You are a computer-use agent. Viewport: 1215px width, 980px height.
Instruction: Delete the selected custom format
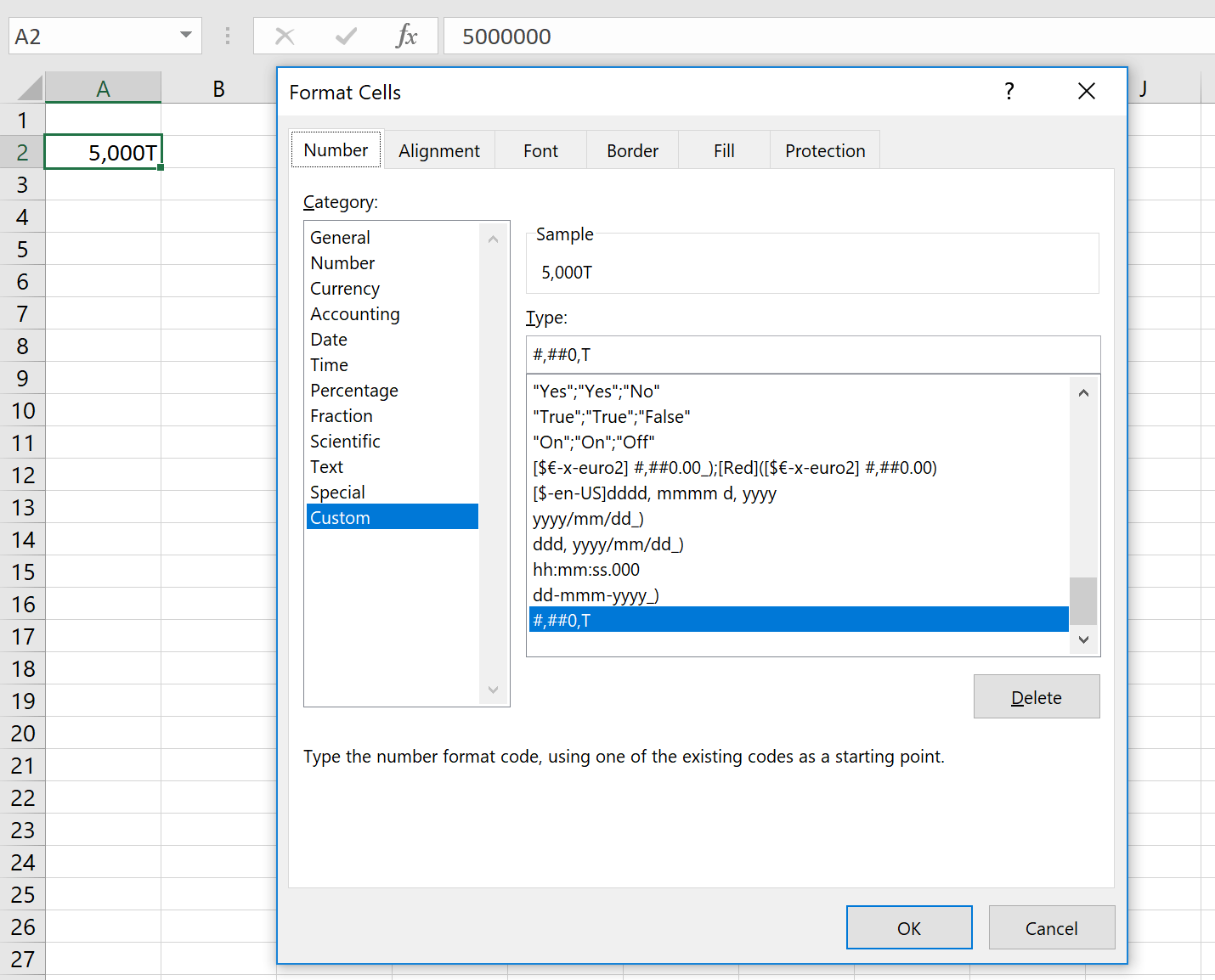coord(1036,697)
